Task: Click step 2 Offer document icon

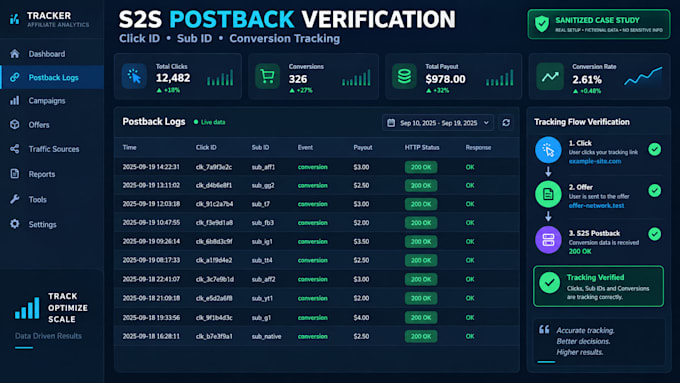Action: pos(548,194)
